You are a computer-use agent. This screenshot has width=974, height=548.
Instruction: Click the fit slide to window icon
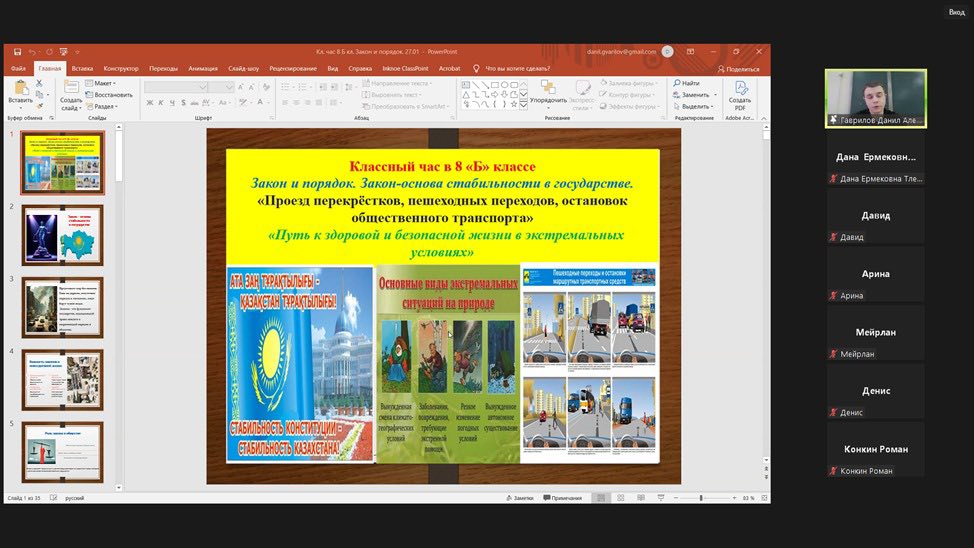pyautogui.click(x=764, y=498)
